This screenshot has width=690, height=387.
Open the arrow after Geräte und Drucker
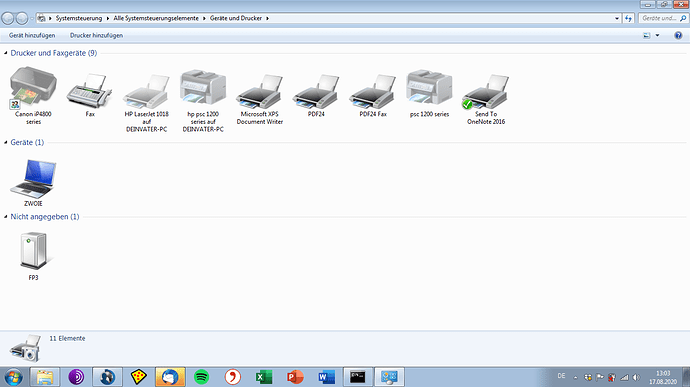click(x=267, y=18)
